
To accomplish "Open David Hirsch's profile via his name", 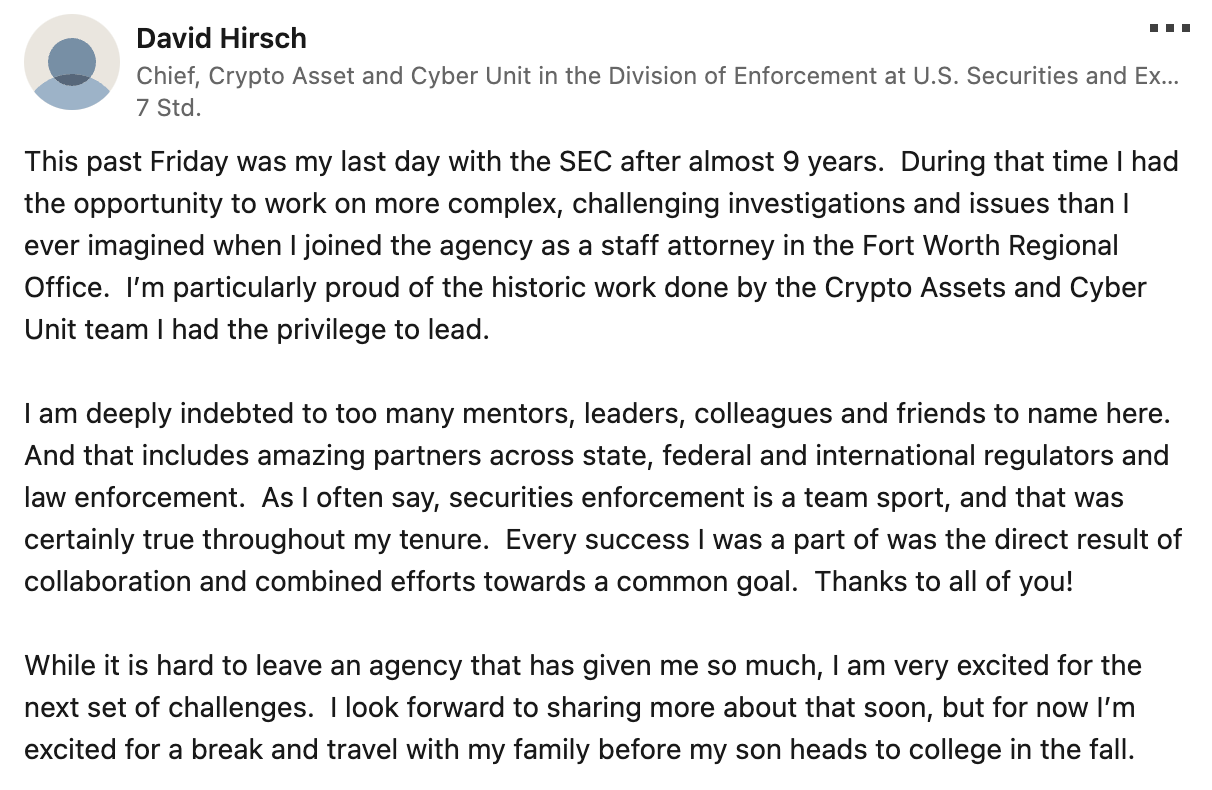I will tap(221, 39).
